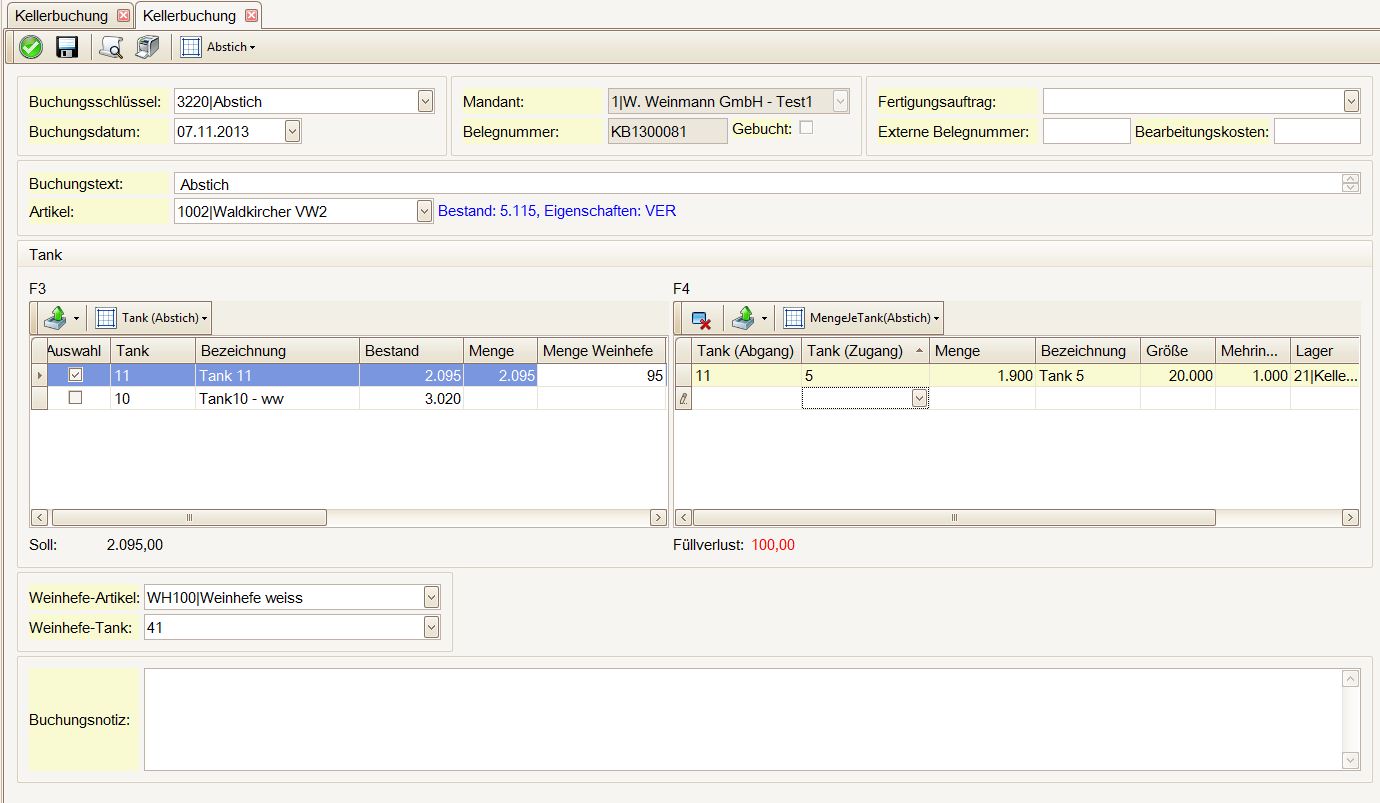Screen dimensions: 1380x803
Task: Click the F3 grid scroll right arrow
Action: point(657,518)
